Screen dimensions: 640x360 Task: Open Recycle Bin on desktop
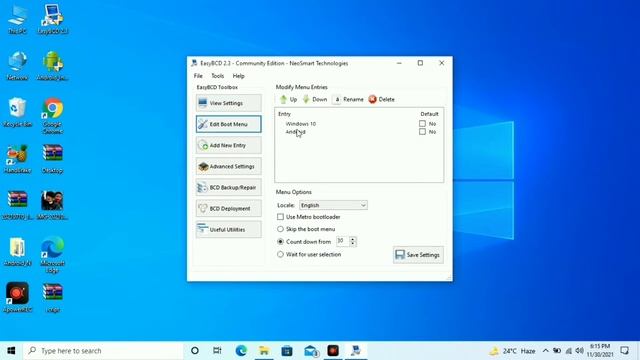coord(17,113)
